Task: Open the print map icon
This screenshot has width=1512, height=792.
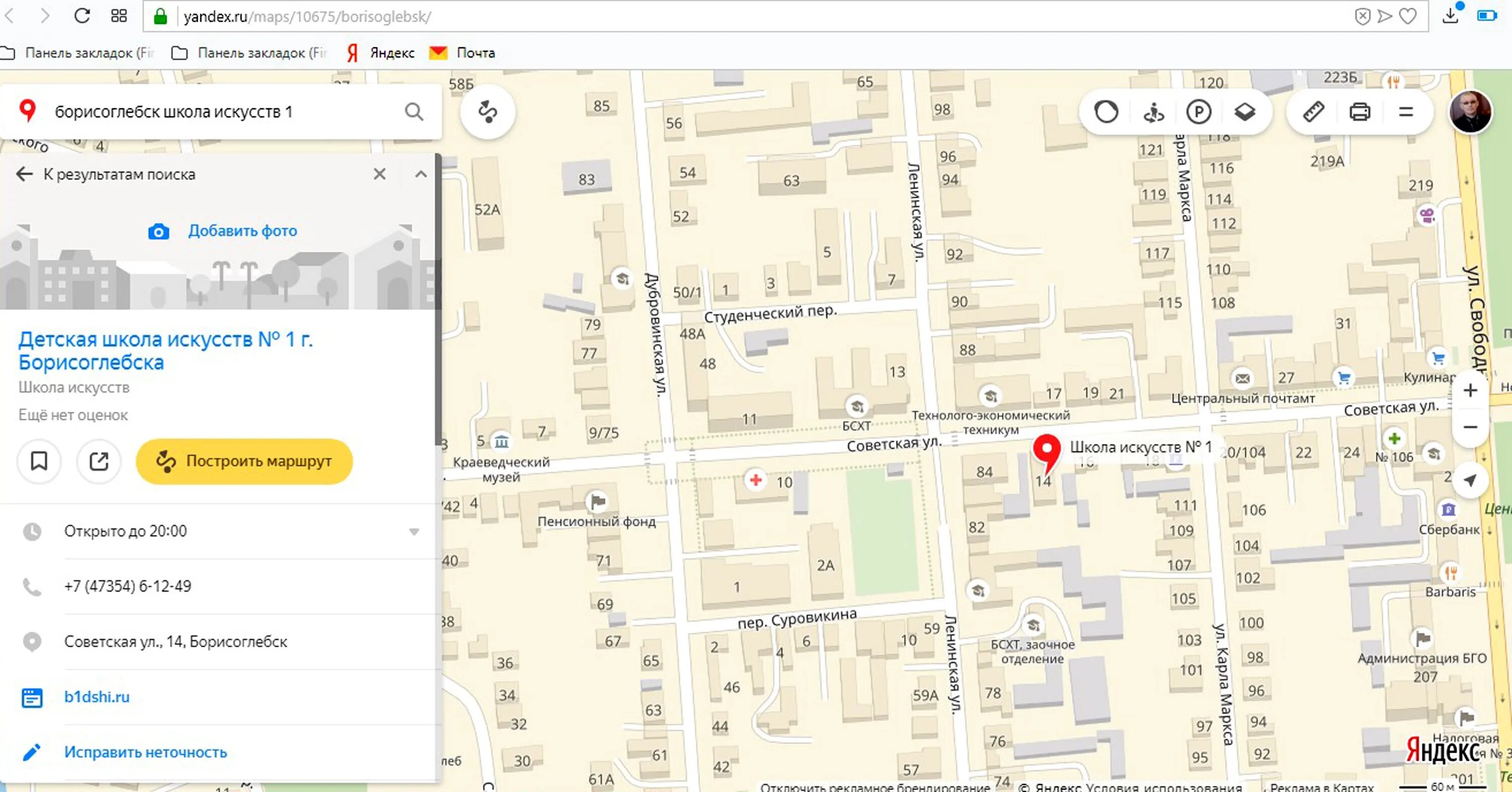Action: point(1359,111)
